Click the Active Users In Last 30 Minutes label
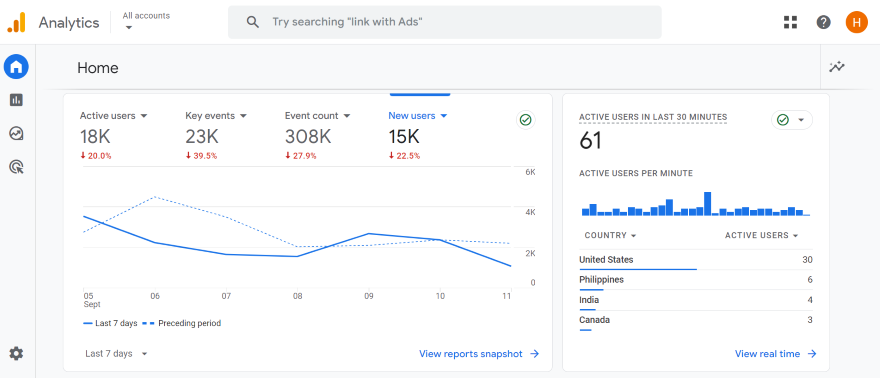This screenshot has height=378, width=880. [x=653, y=117]
